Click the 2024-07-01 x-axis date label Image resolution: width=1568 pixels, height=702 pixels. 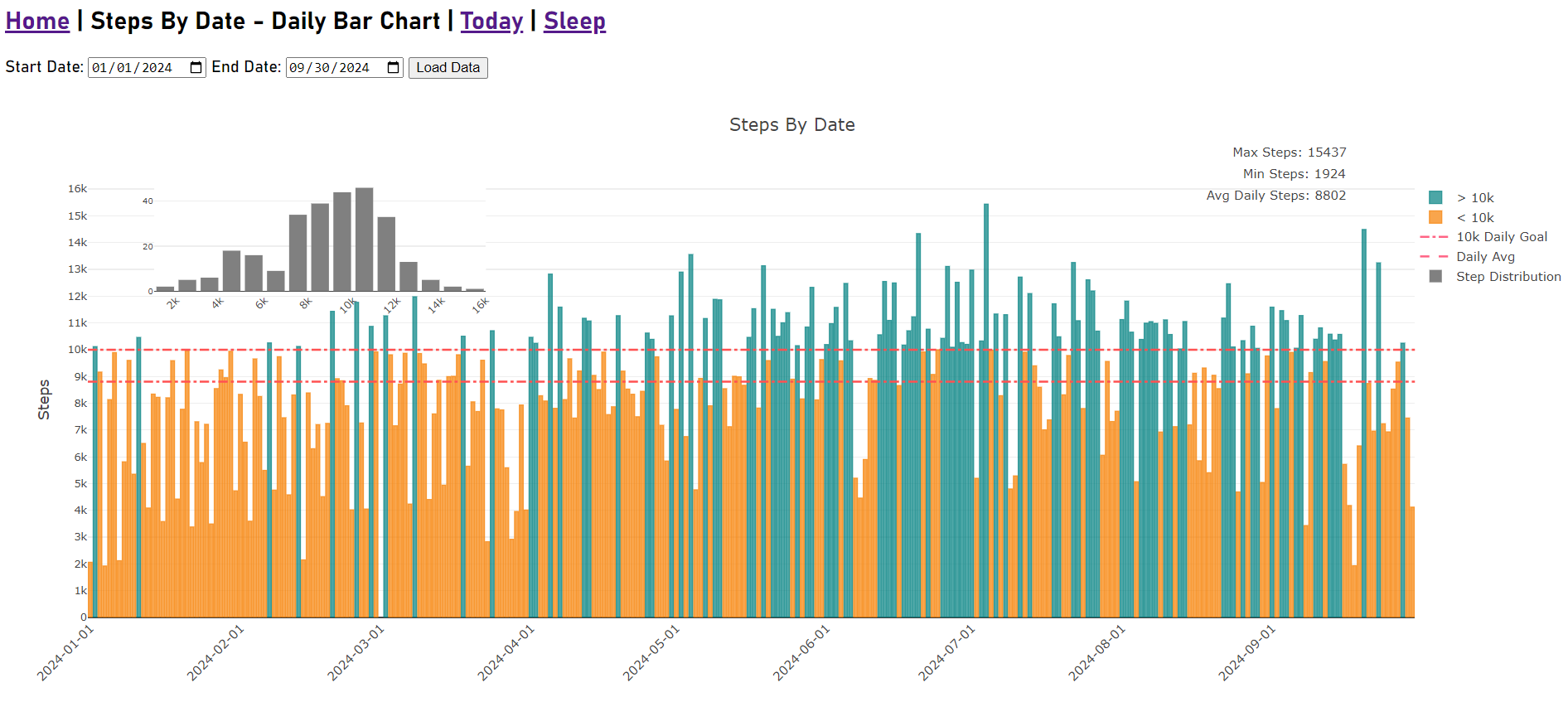947,653
